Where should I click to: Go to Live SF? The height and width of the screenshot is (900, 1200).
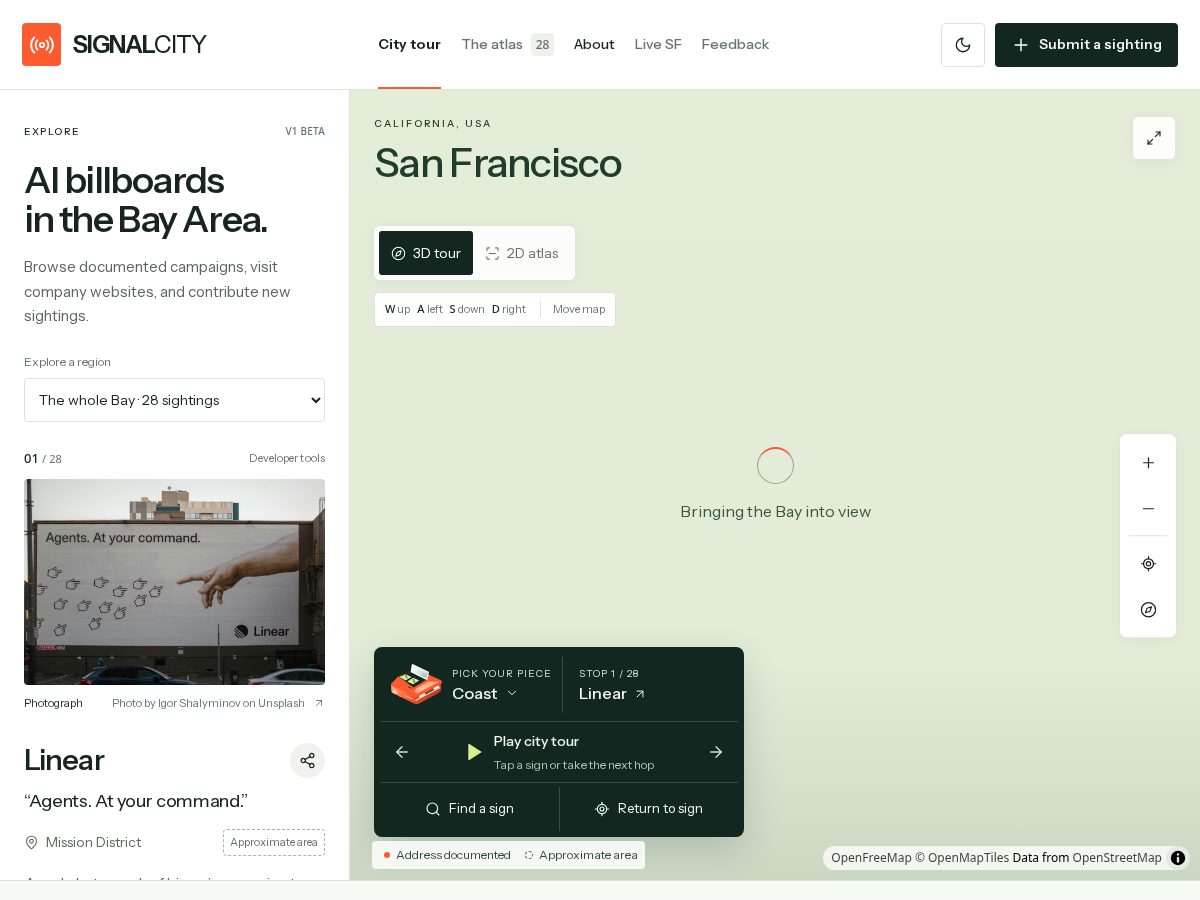click(x=658, y=45)
